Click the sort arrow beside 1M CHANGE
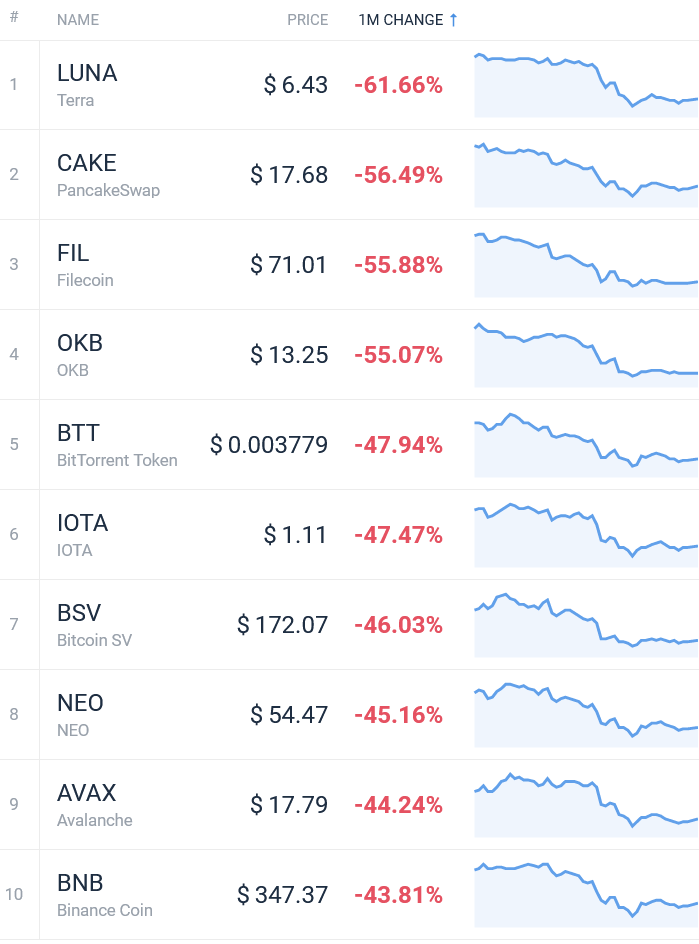 [x=453, y=20]
